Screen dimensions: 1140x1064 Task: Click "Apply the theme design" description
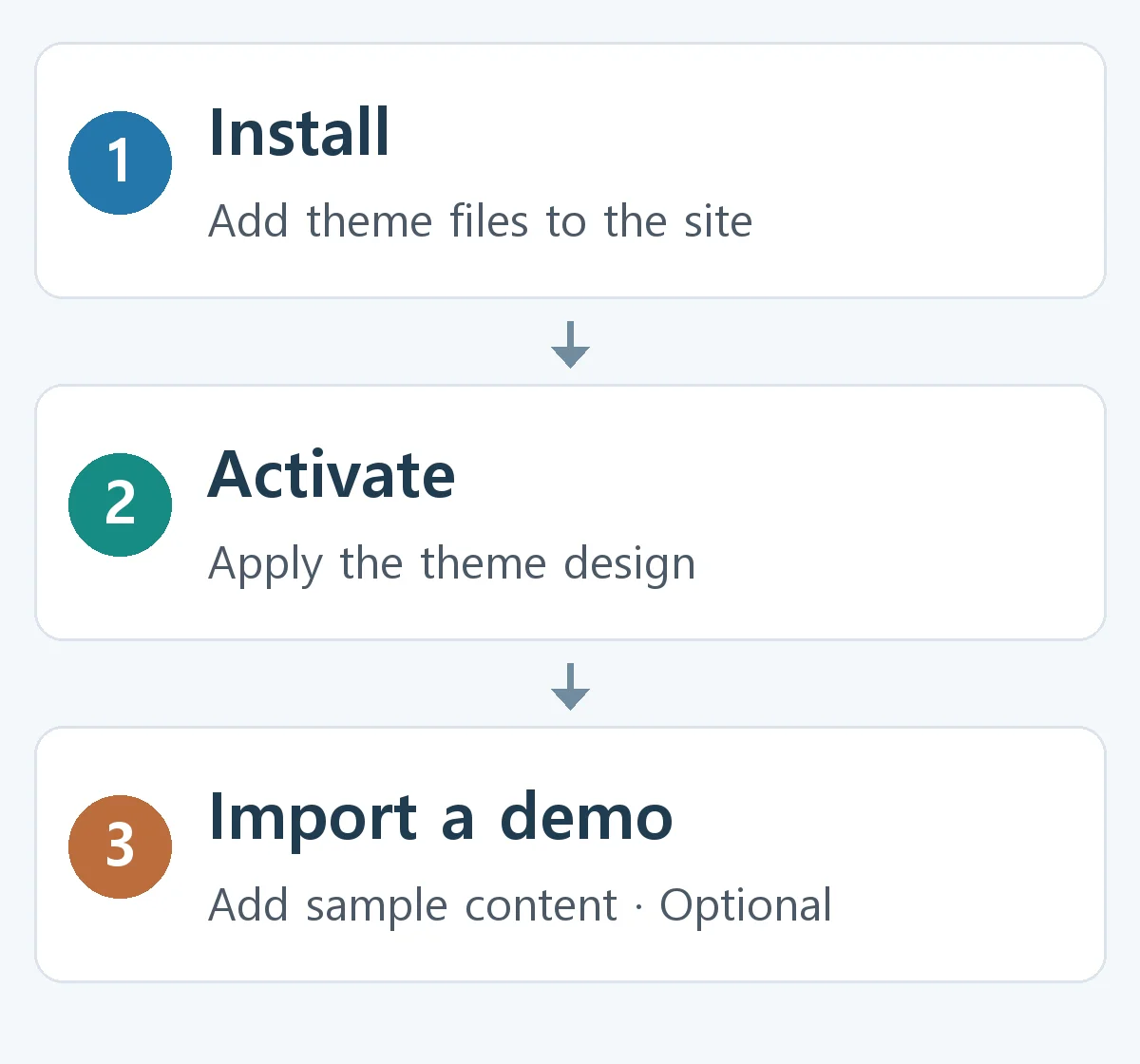pos(452,565)
